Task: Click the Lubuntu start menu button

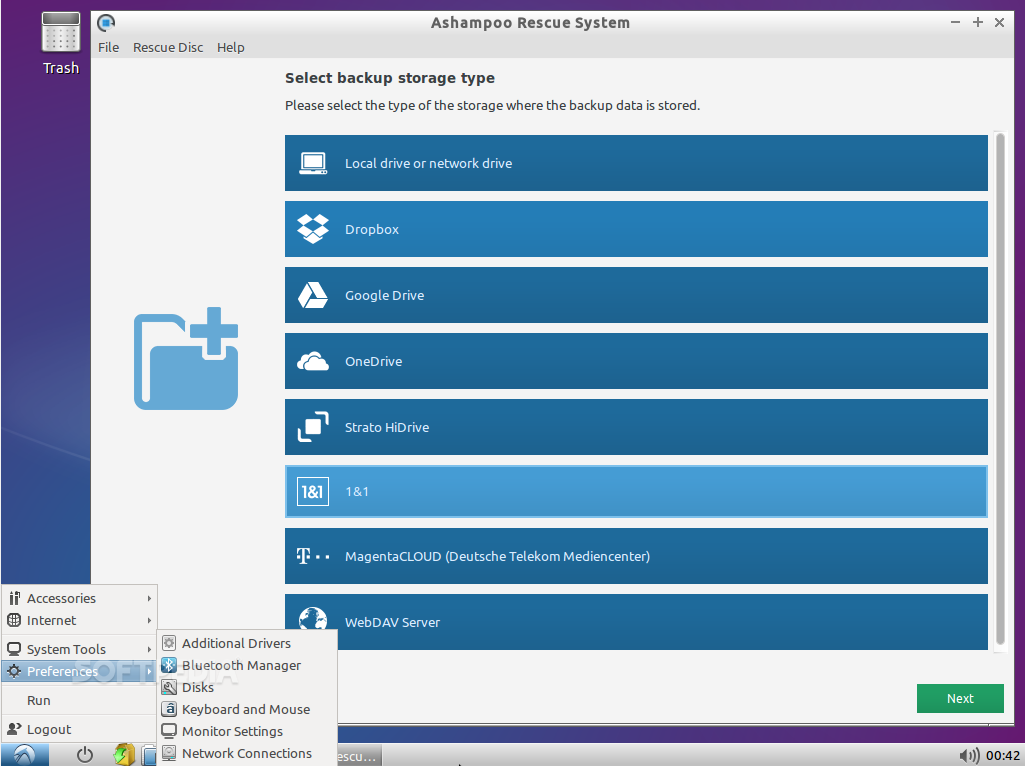Action: click(25, 755)
